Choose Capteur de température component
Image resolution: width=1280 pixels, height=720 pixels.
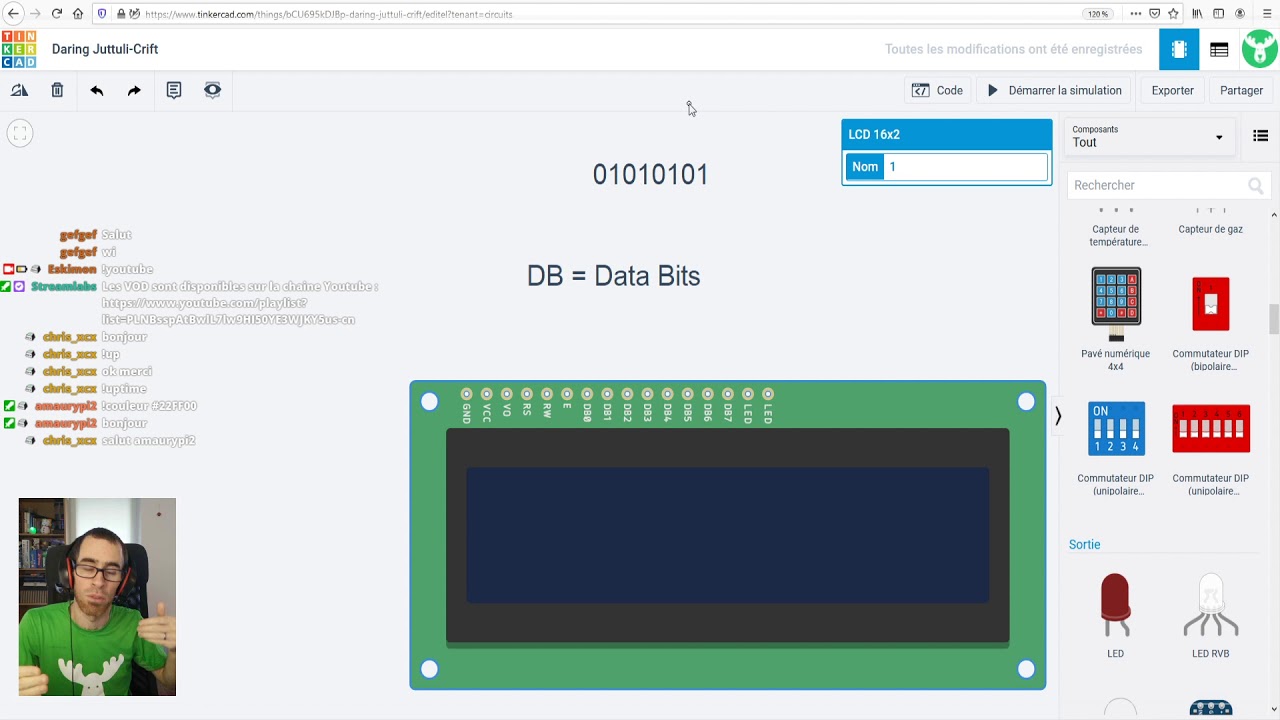pyautogui.click(x=1118, y=229)
